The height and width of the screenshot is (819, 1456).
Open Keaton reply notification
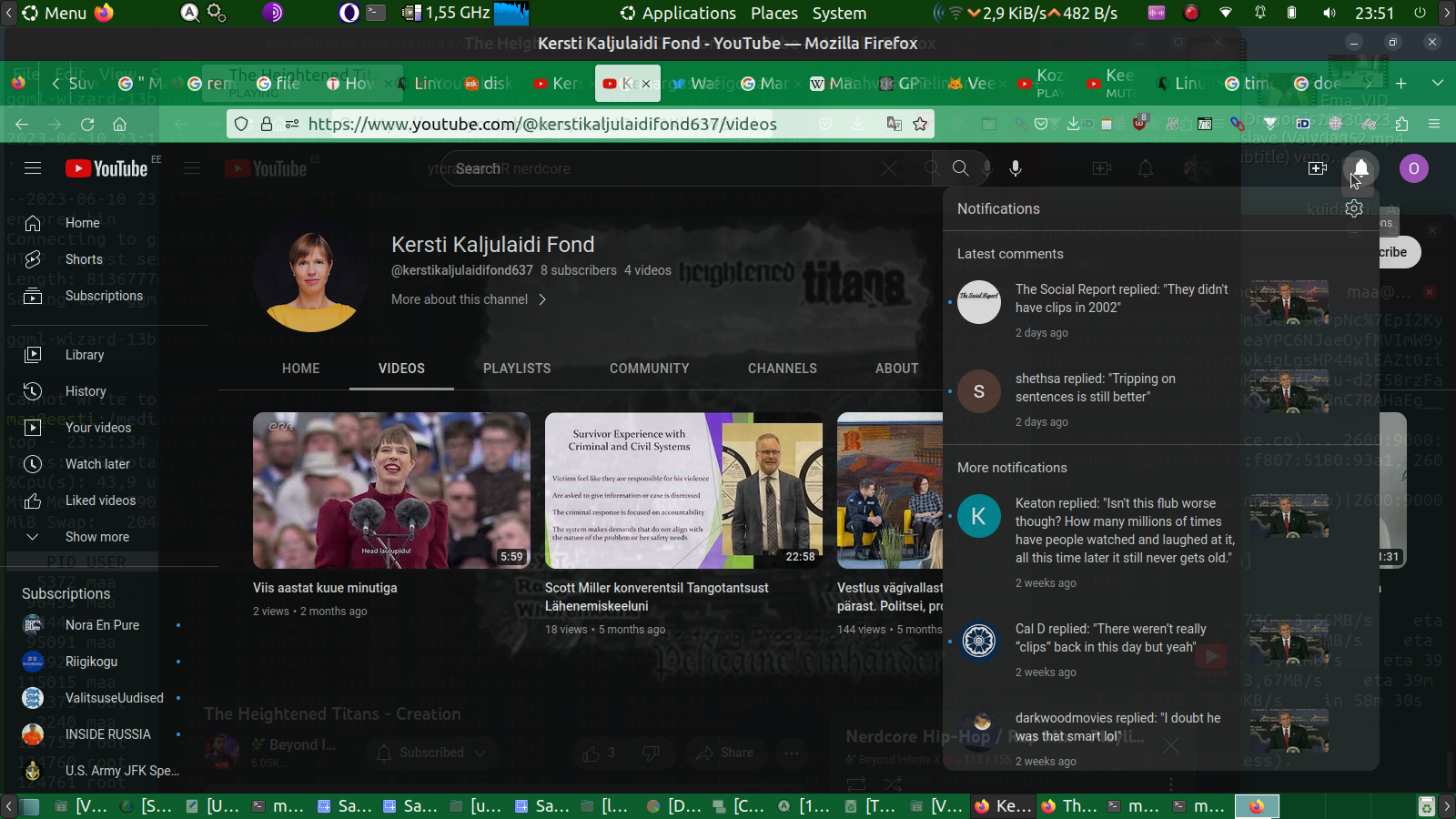pos(1160,544)
